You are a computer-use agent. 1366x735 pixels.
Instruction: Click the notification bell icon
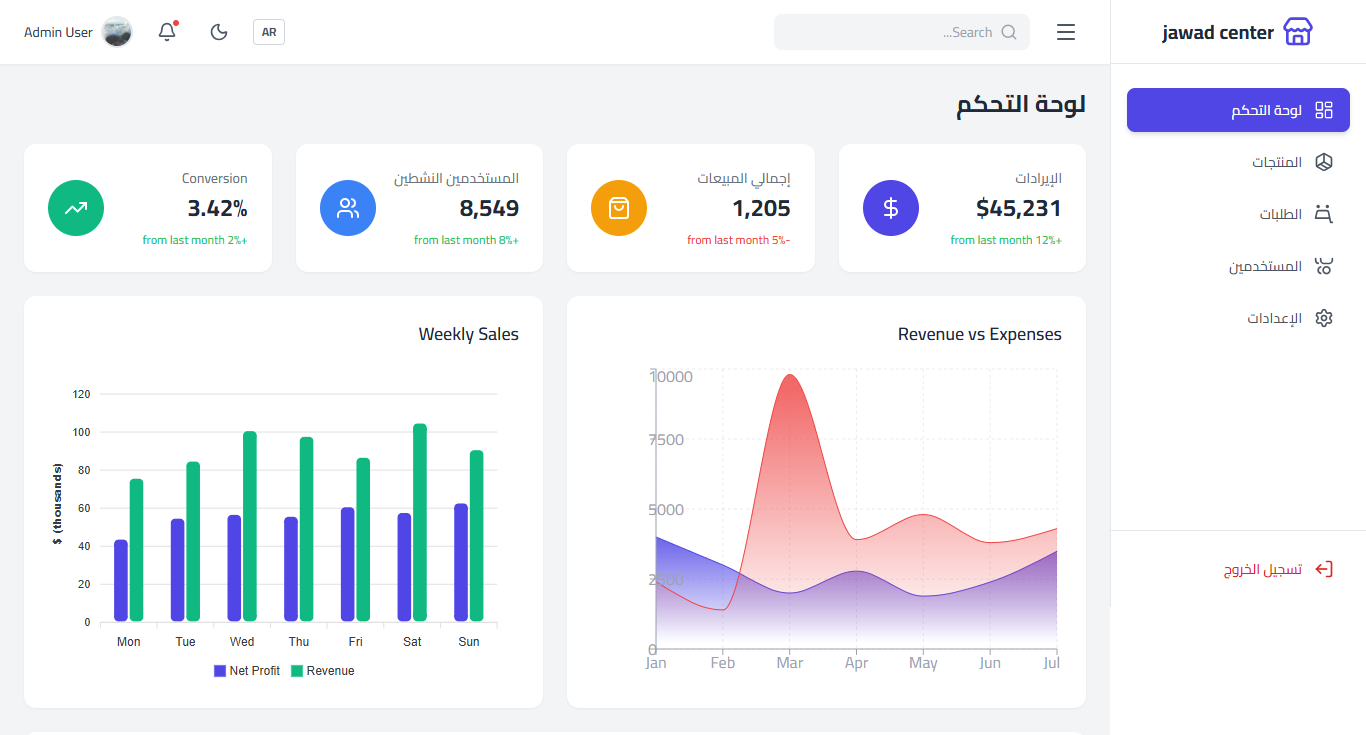click(167, 32)
